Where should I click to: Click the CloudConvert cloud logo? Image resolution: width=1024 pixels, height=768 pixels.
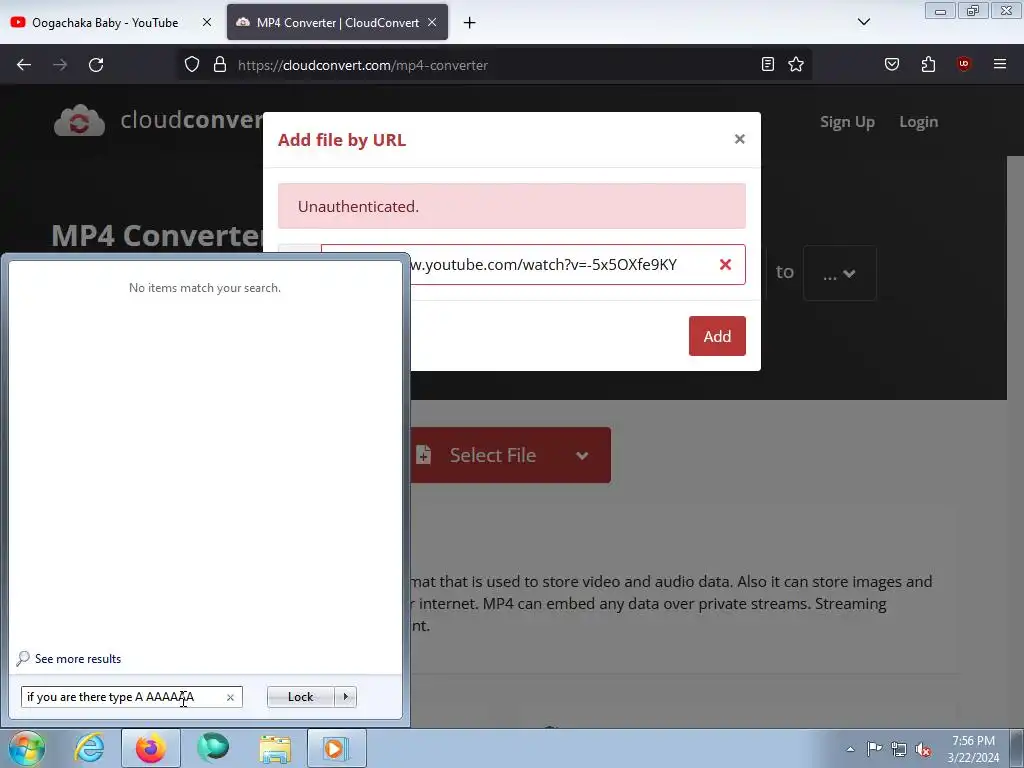(x=79, y=121)
